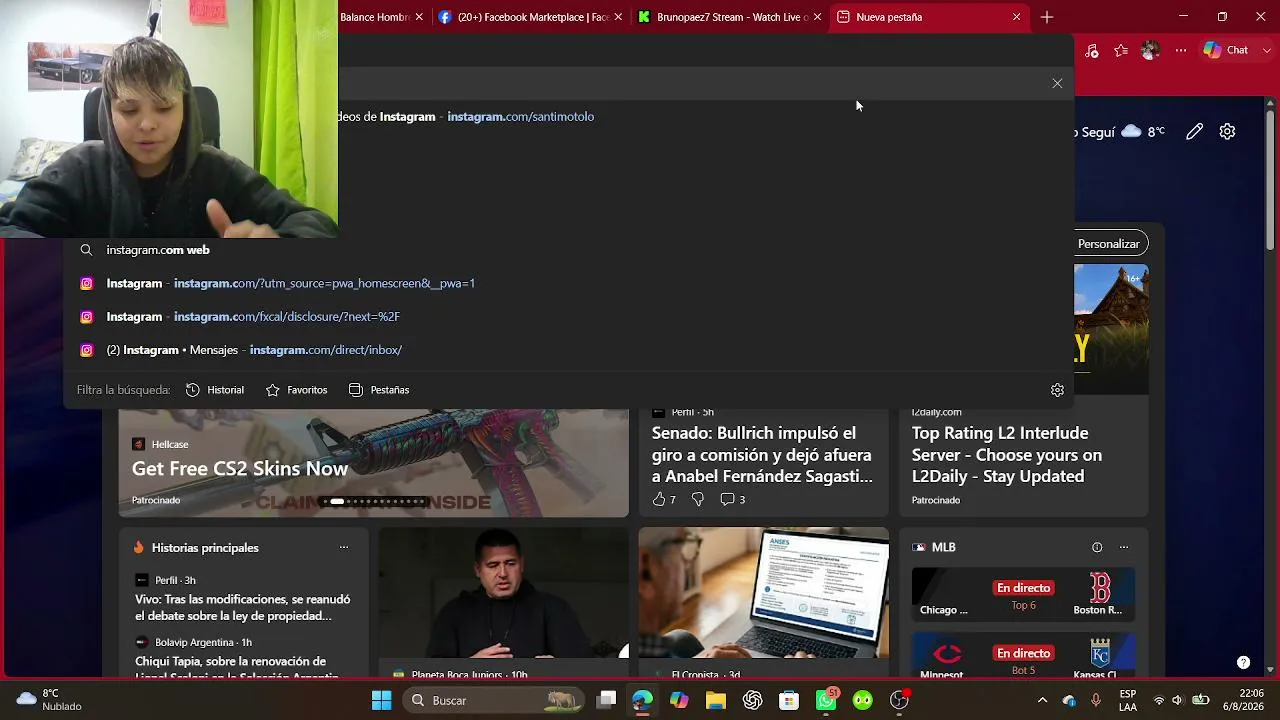Open the media control music icon in toolbar

[1092, 51]
